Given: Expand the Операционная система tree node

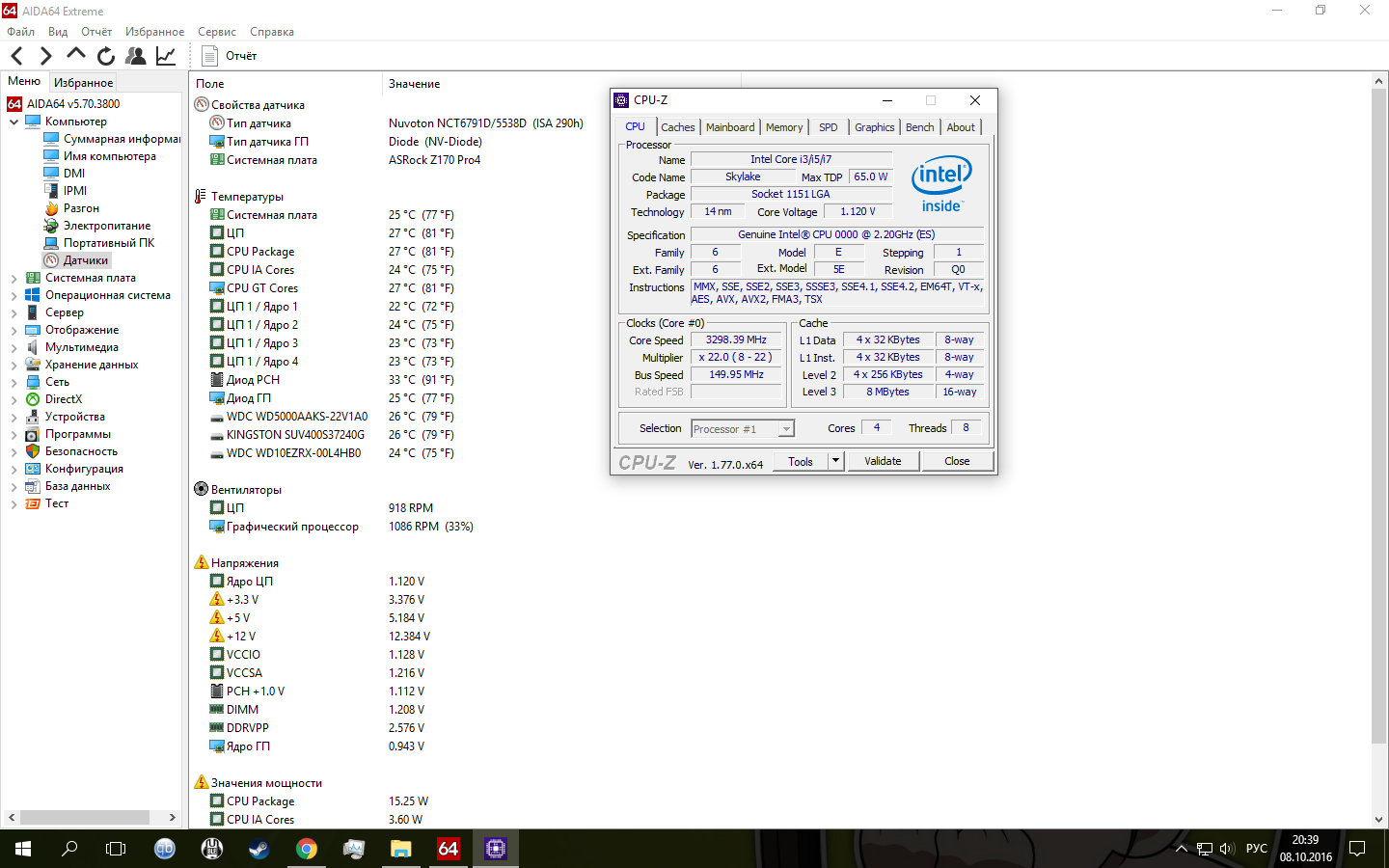Looking at the screenshot, I should 14,295.
